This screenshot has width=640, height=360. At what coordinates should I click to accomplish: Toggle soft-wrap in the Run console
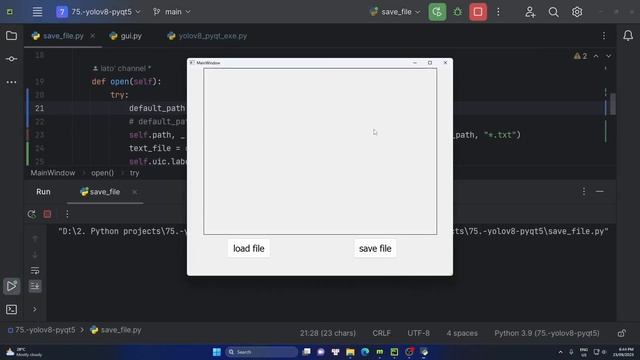tap(35, 271)
